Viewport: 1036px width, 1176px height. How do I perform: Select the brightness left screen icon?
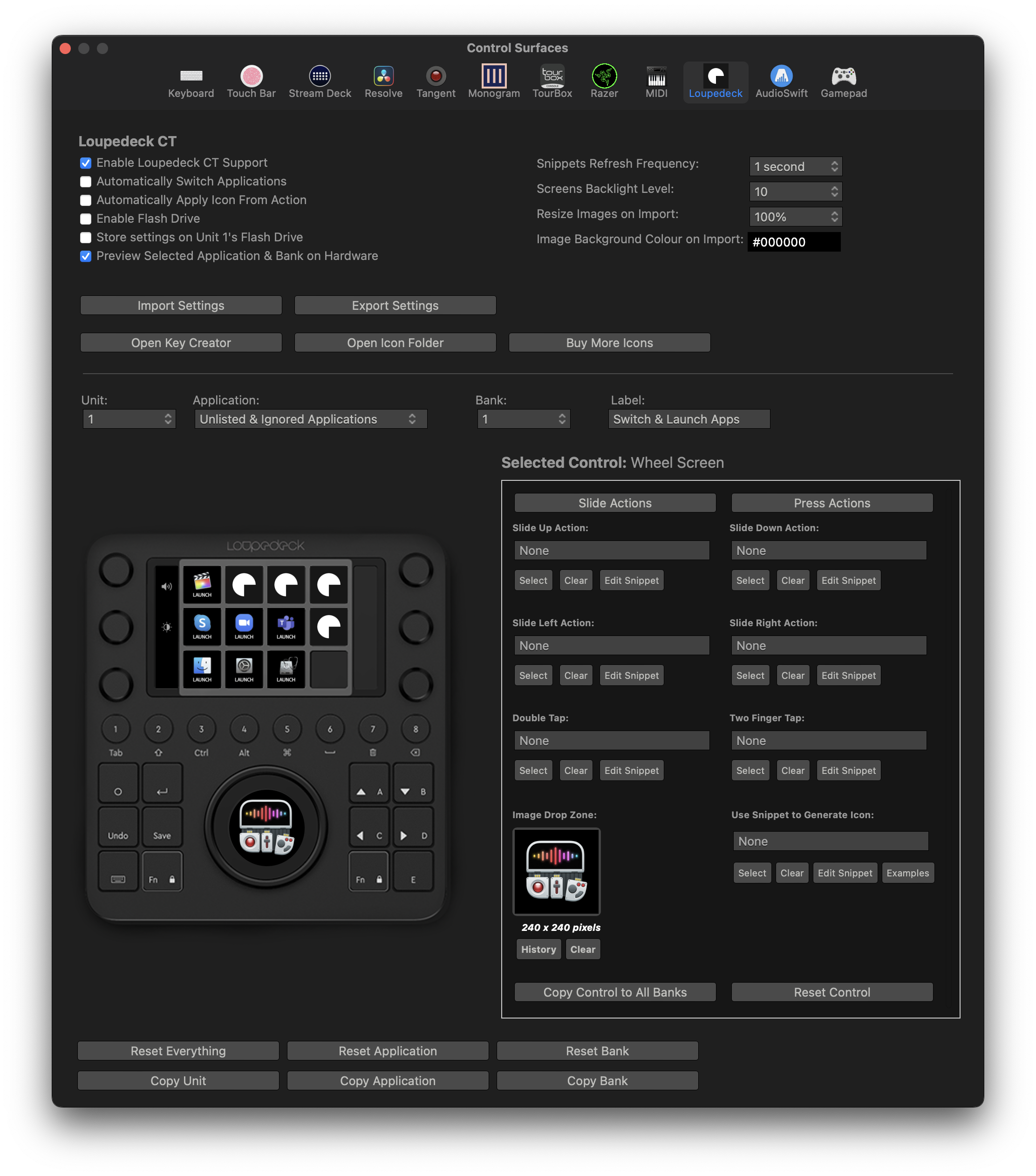coord(167,627)
